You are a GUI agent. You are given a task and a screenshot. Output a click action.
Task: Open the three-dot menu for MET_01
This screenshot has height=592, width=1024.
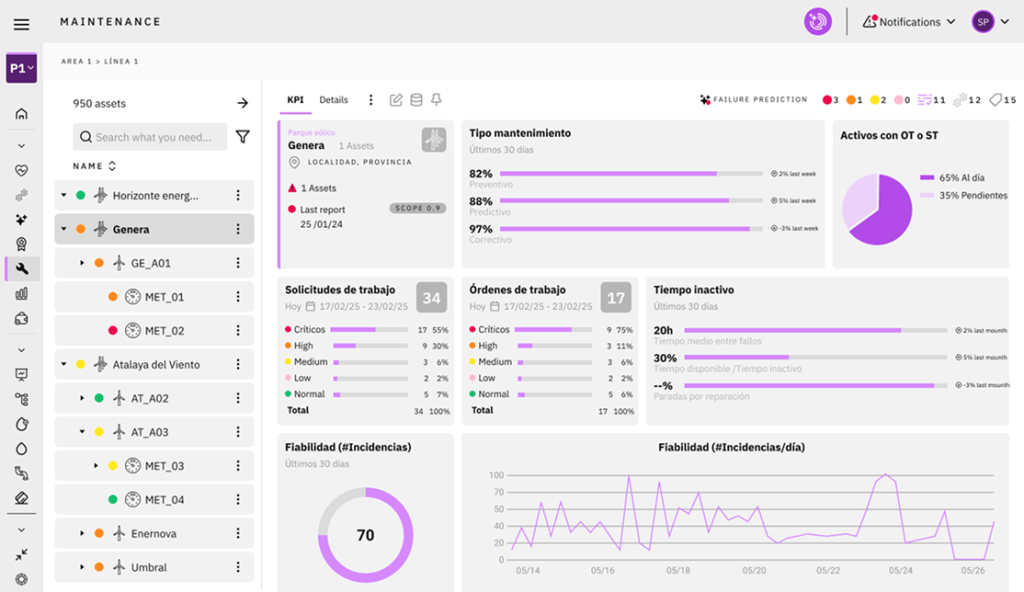pyautogui.click(x=238, y=297)
